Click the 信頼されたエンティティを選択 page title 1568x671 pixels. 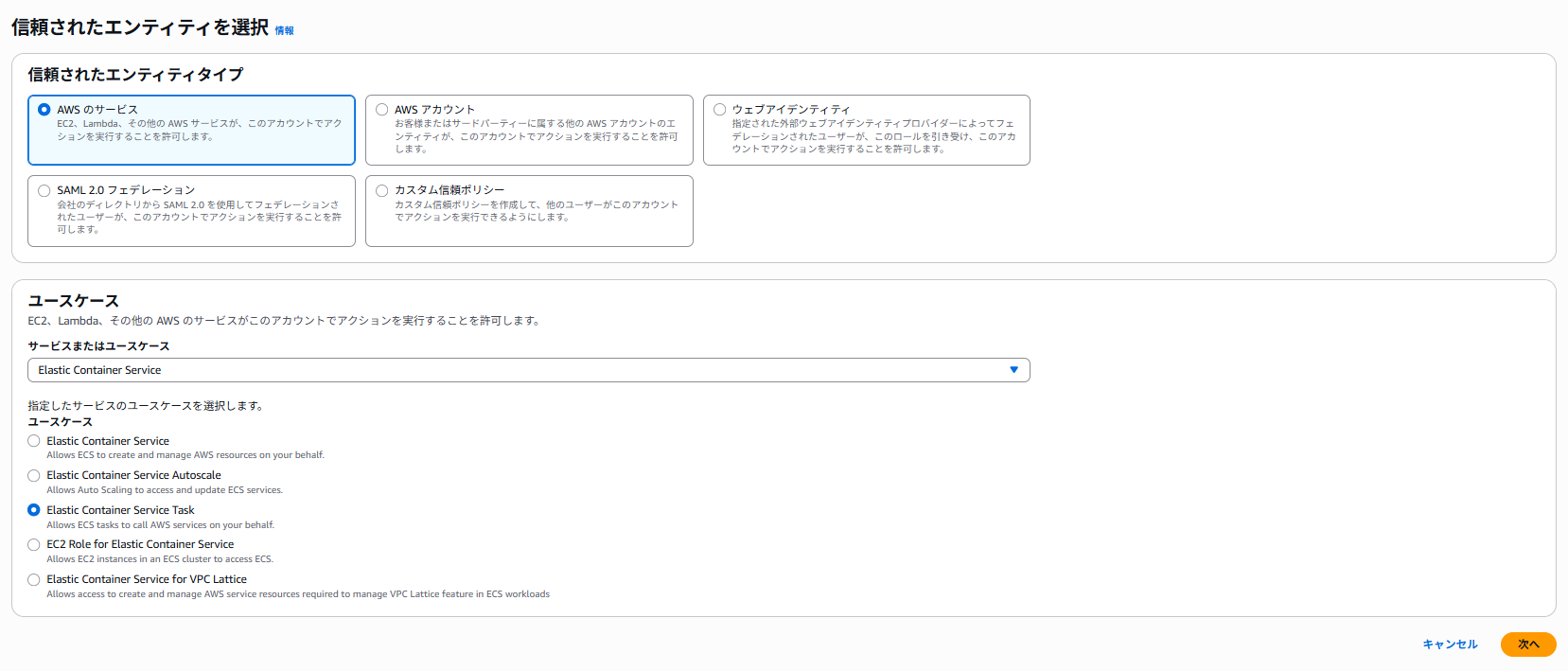tap(140, 27)
